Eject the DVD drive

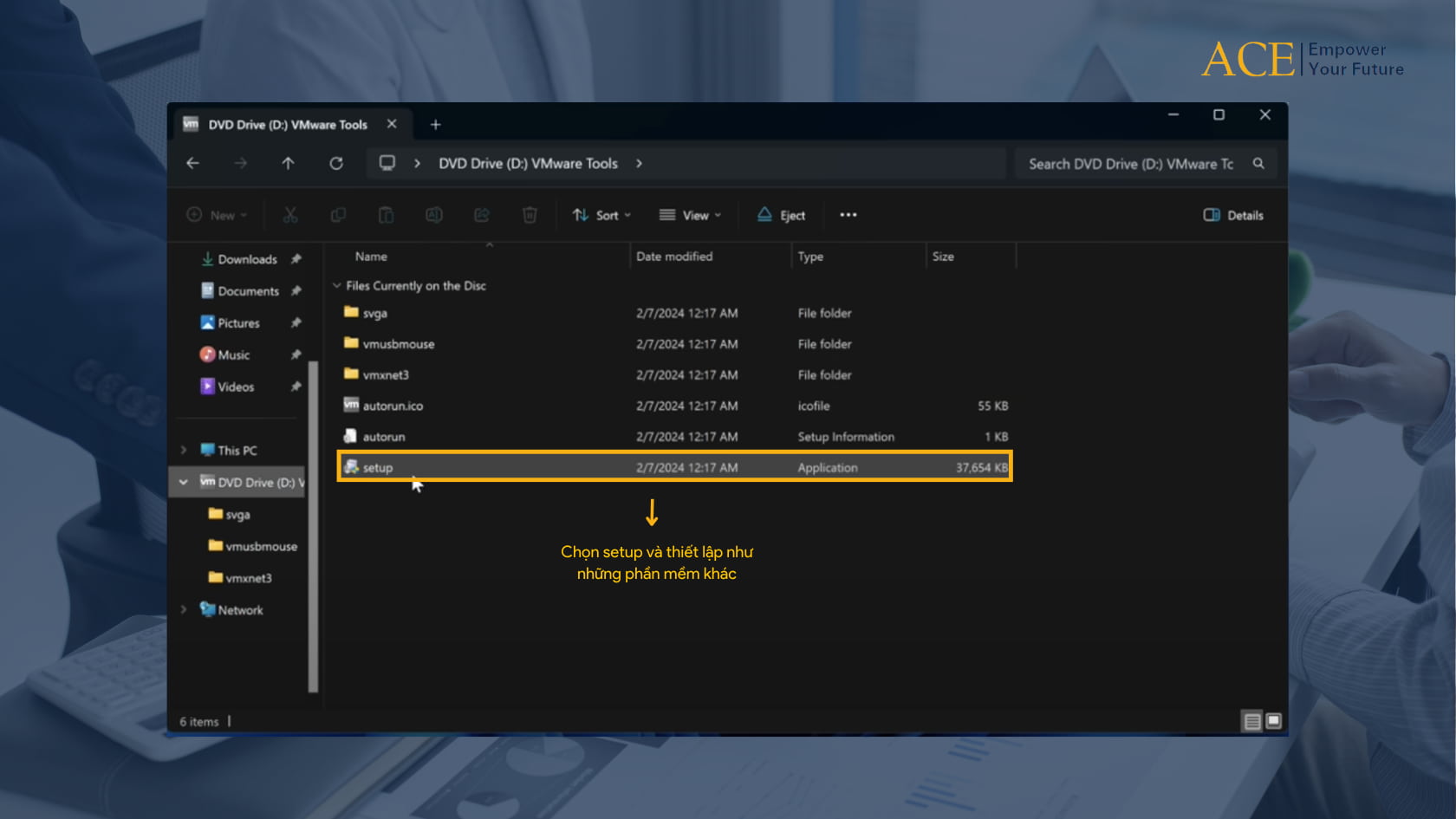pyautogui.click(x=781, y=215)
